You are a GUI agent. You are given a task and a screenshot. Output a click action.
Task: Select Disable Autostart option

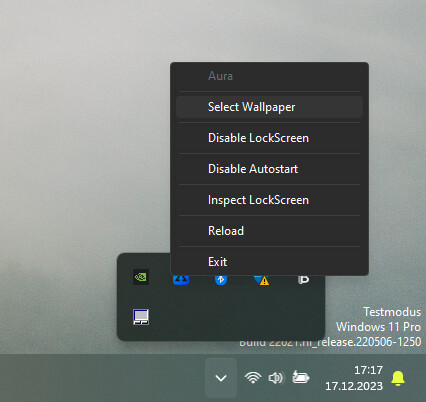point(269,169)
